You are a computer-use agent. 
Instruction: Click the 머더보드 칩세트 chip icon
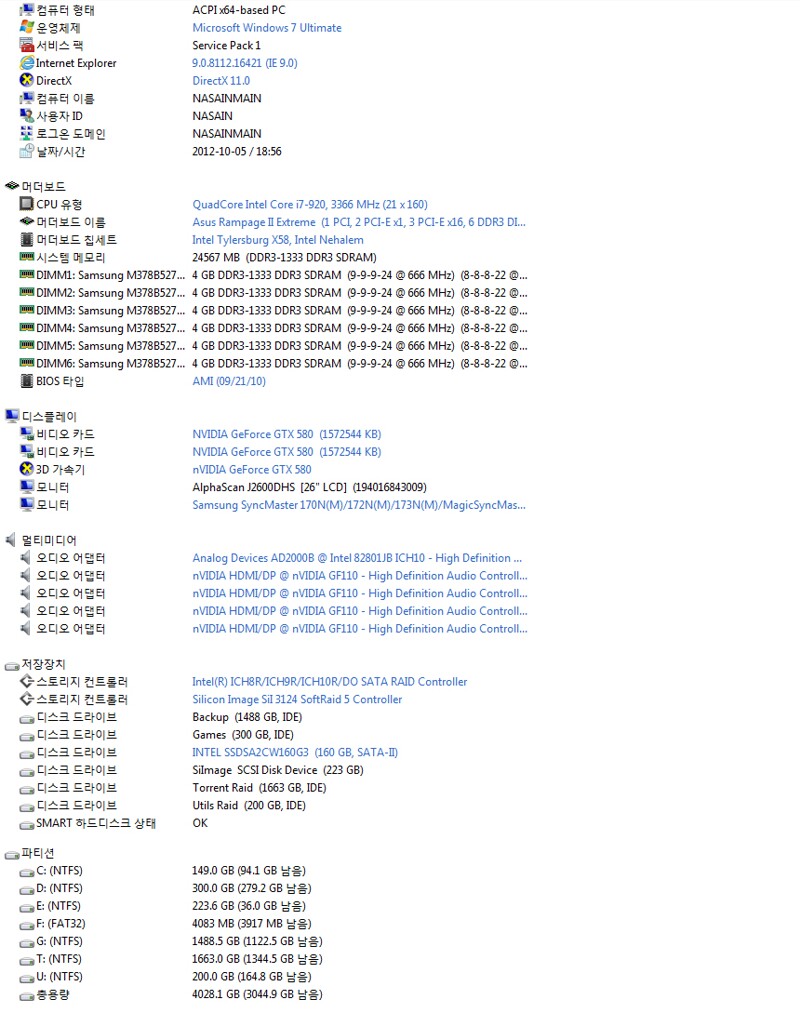[x=26, y=240]
